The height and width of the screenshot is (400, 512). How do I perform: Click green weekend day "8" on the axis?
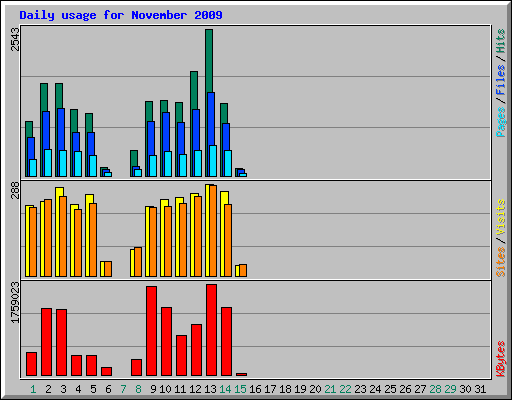(138, 389)
